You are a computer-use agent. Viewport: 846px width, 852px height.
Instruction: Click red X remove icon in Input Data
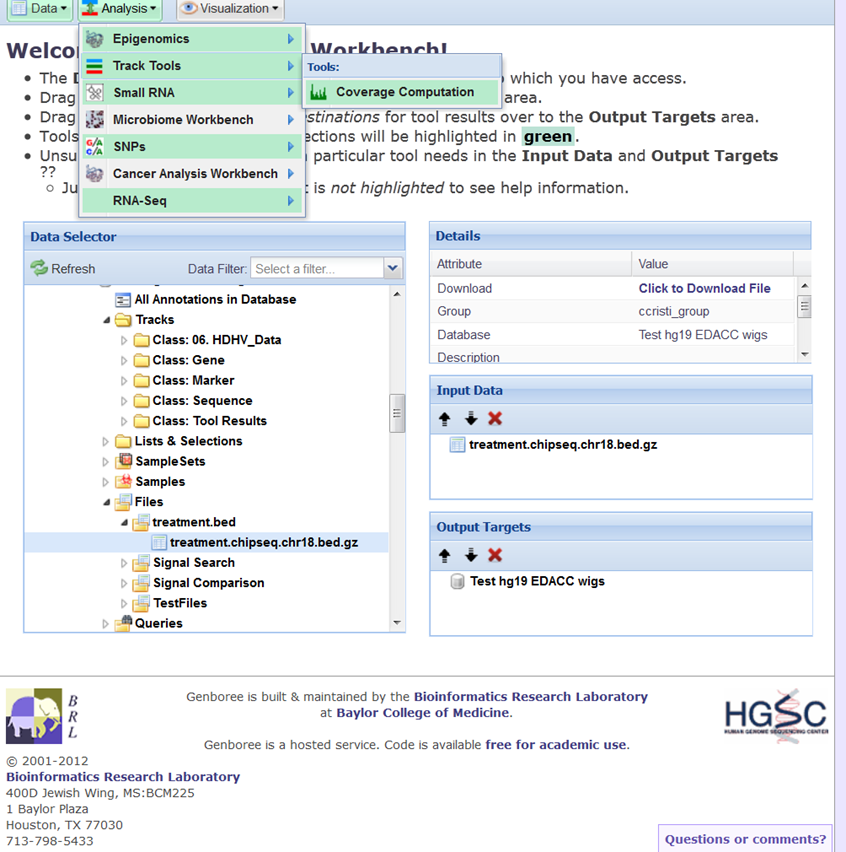click(x=495, y=418)
